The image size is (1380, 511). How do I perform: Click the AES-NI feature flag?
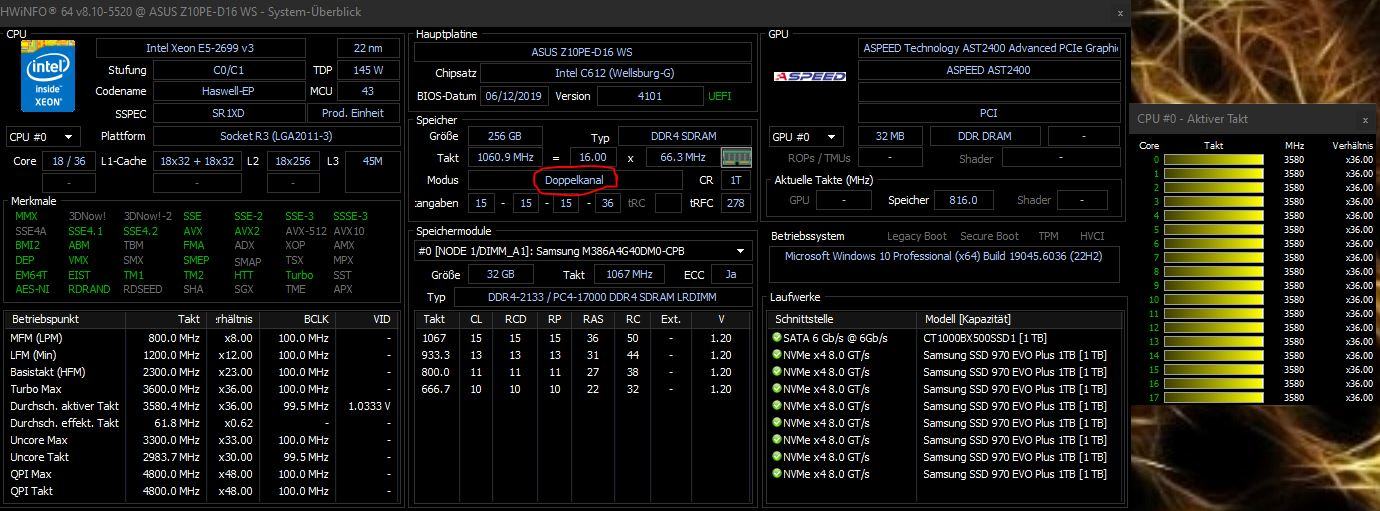32,290
